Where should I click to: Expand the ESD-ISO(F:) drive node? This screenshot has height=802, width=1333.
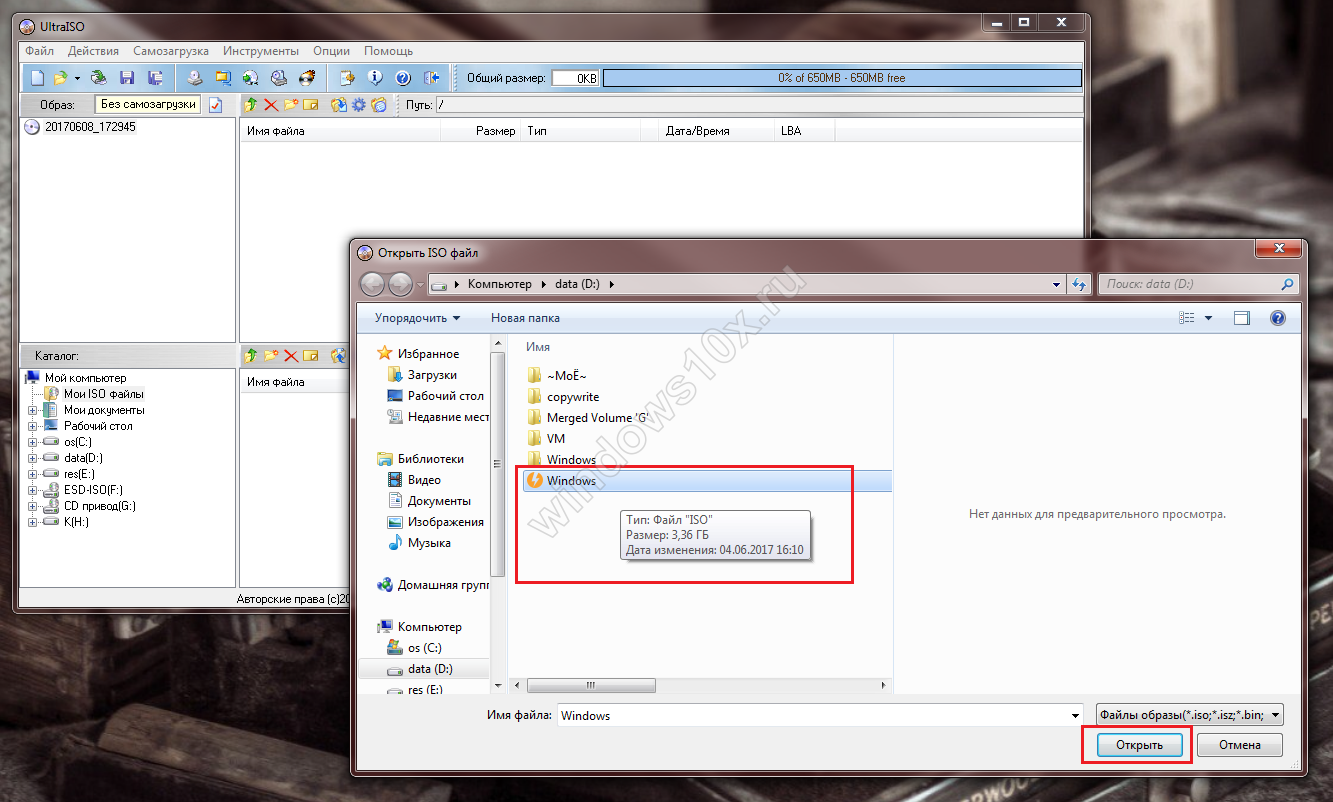[33, 490]
